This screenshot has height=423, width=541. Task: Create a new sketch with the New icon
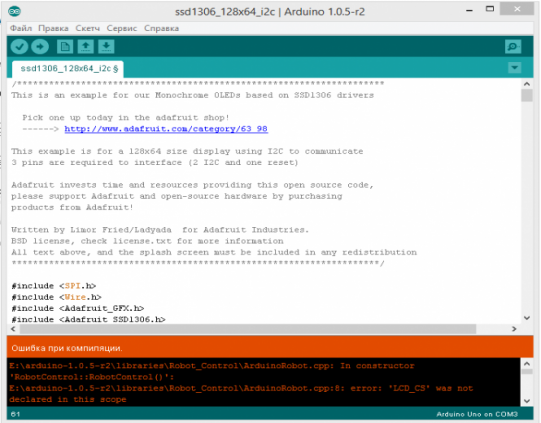pyautogui.click(x=65, y=47)
